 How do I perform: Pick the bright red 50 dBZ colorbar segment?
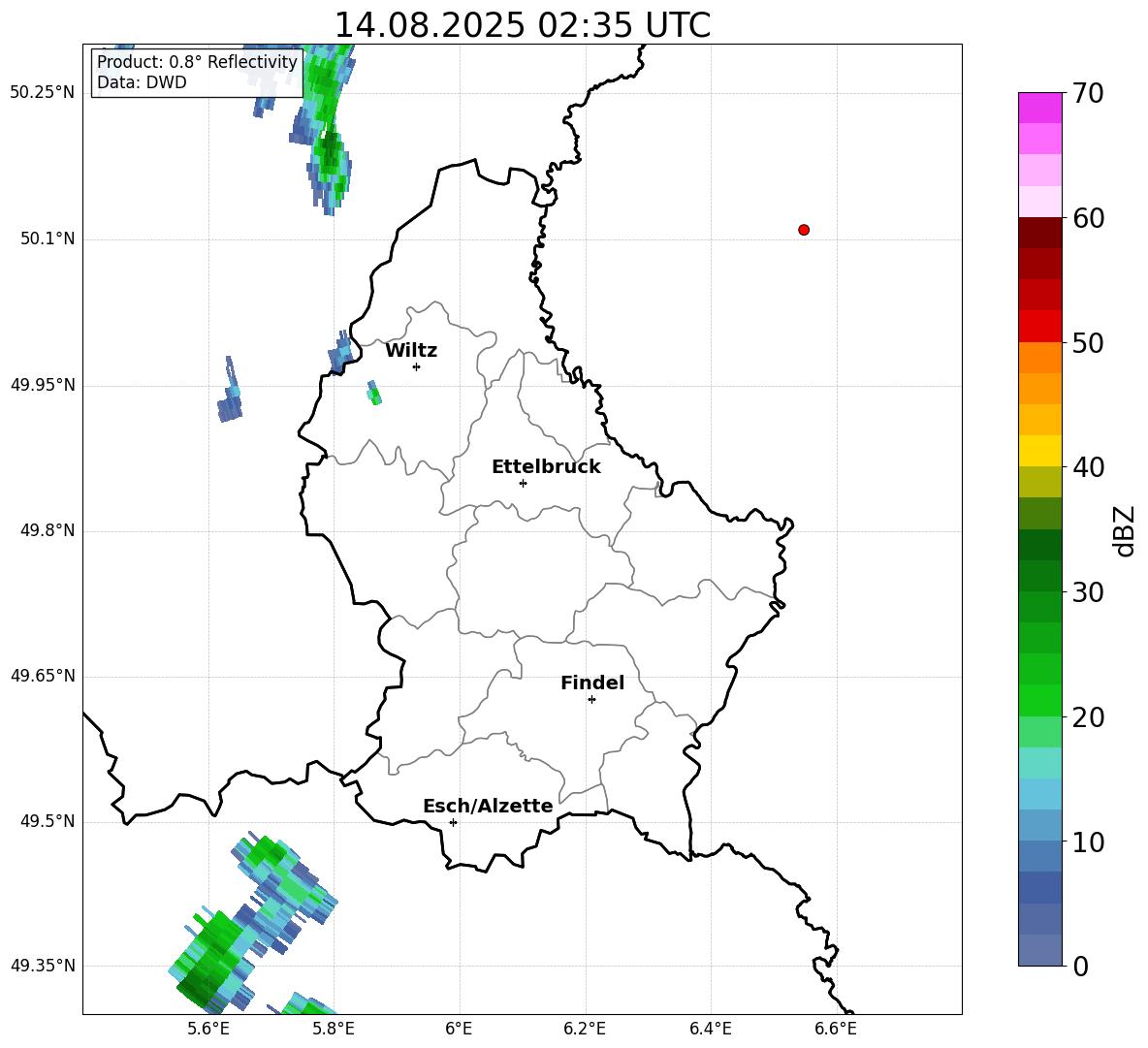(1039, 326)
